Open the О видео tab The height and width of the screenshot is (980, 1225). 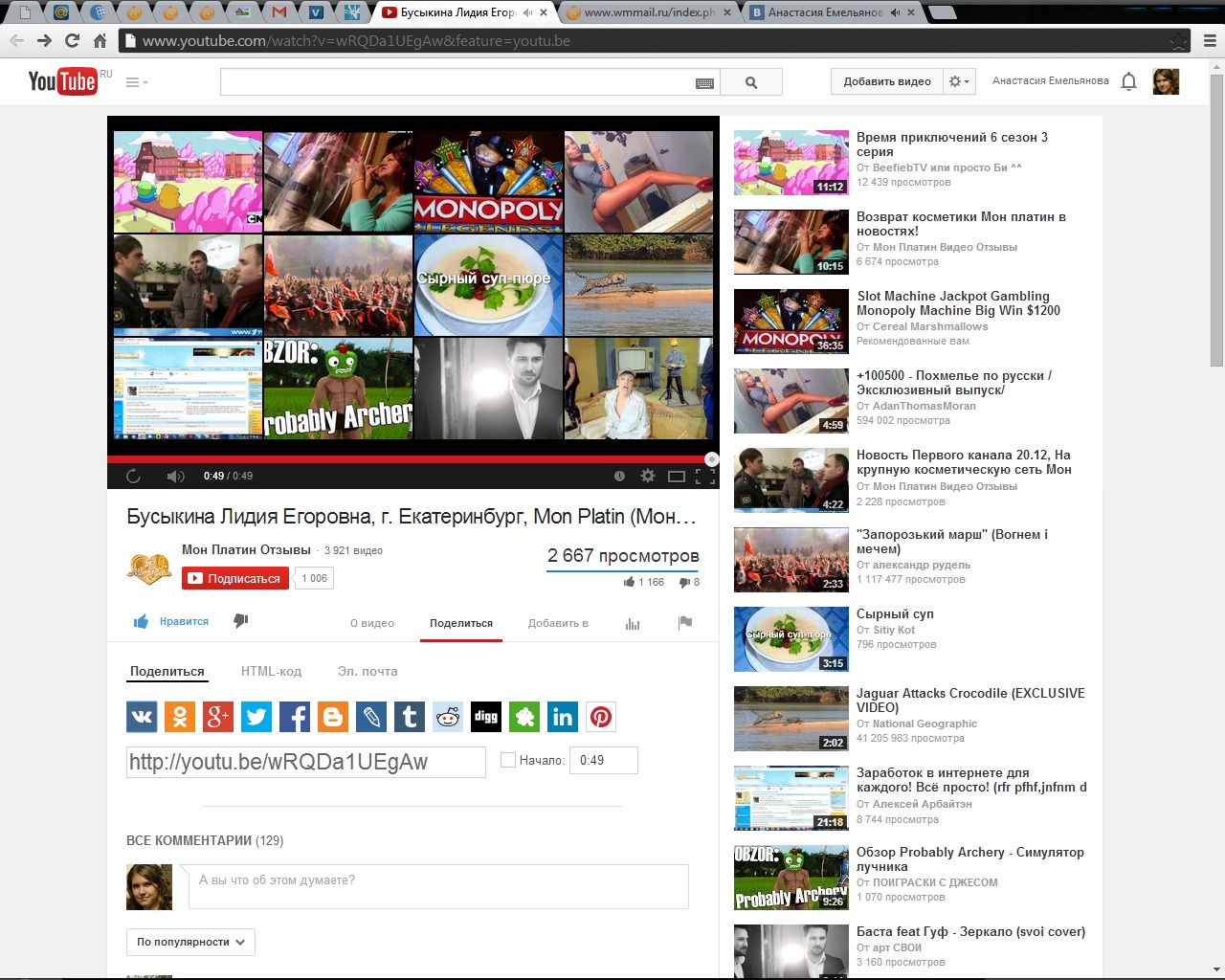[x=372, y=623]
